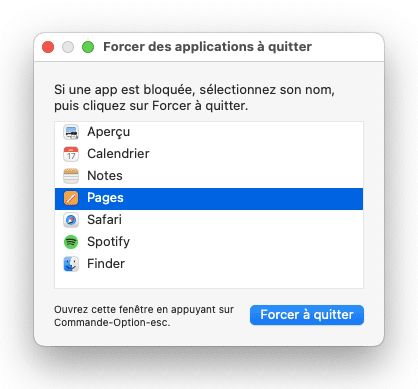
Task: Click the Finder face icon
Action: pos(71,264)
